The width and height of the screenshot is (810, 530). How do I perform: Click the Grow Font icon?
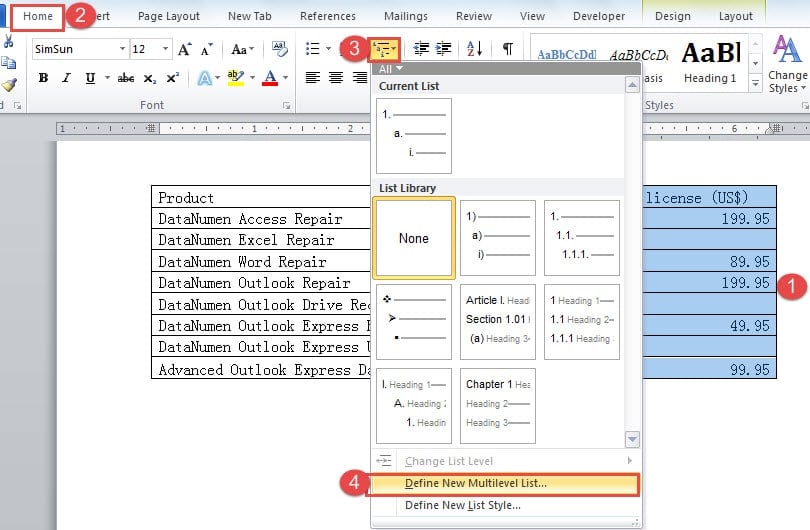click(184, 50)
